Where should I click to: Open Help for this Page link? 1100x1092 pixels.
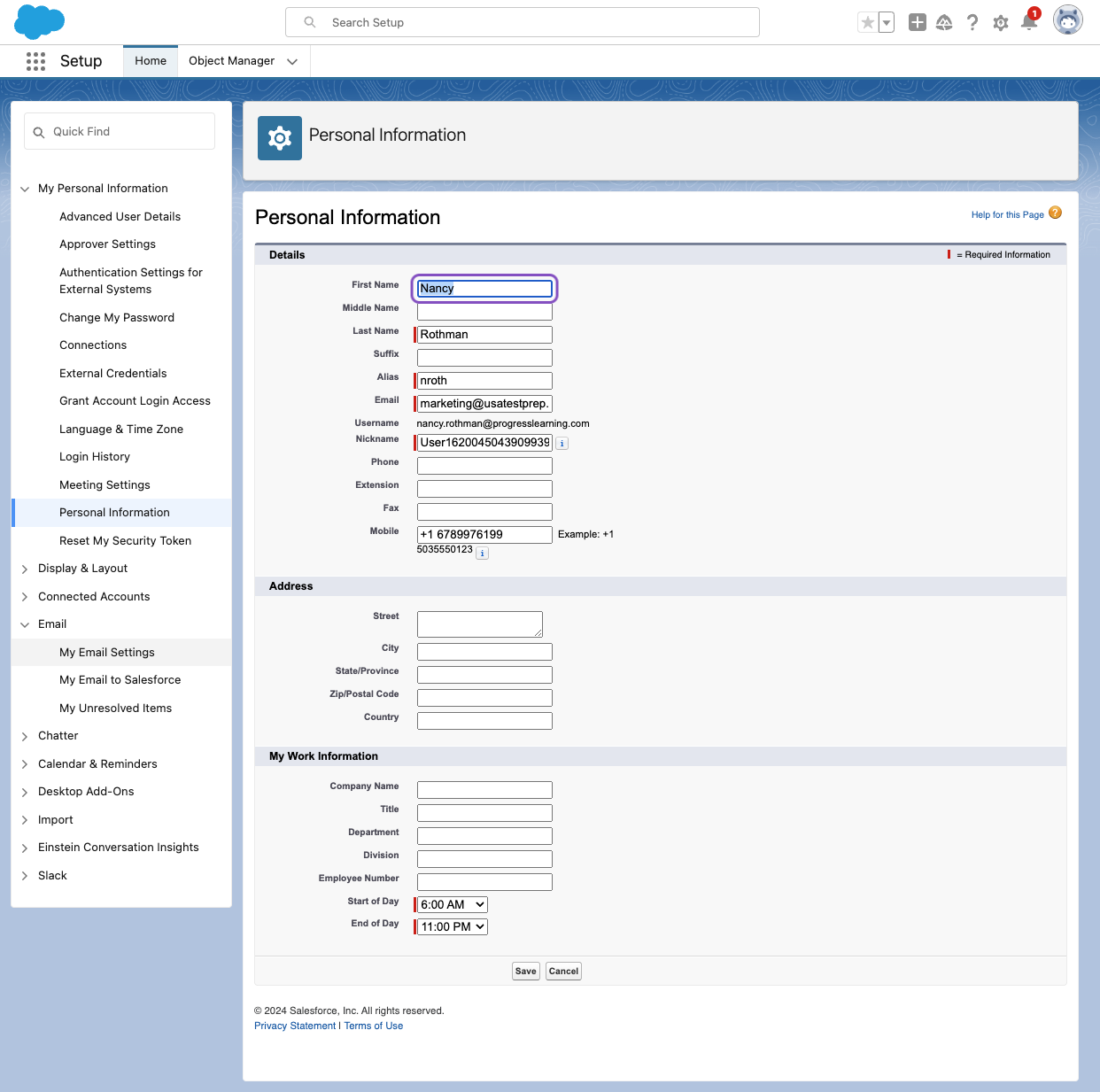[1007, 214]
